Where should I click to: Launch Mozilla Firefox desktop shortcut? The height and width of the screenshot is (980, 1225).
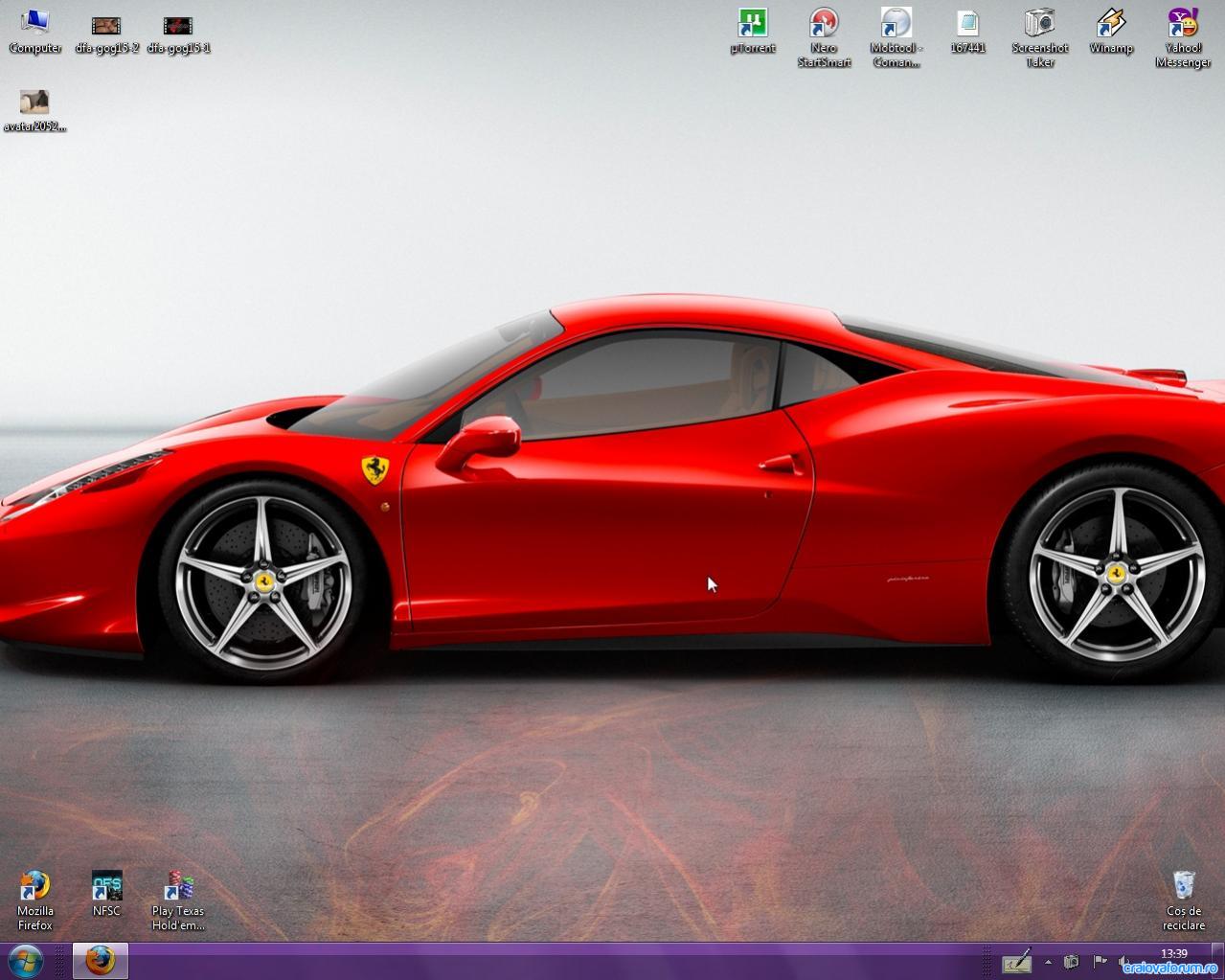(35, 900)
